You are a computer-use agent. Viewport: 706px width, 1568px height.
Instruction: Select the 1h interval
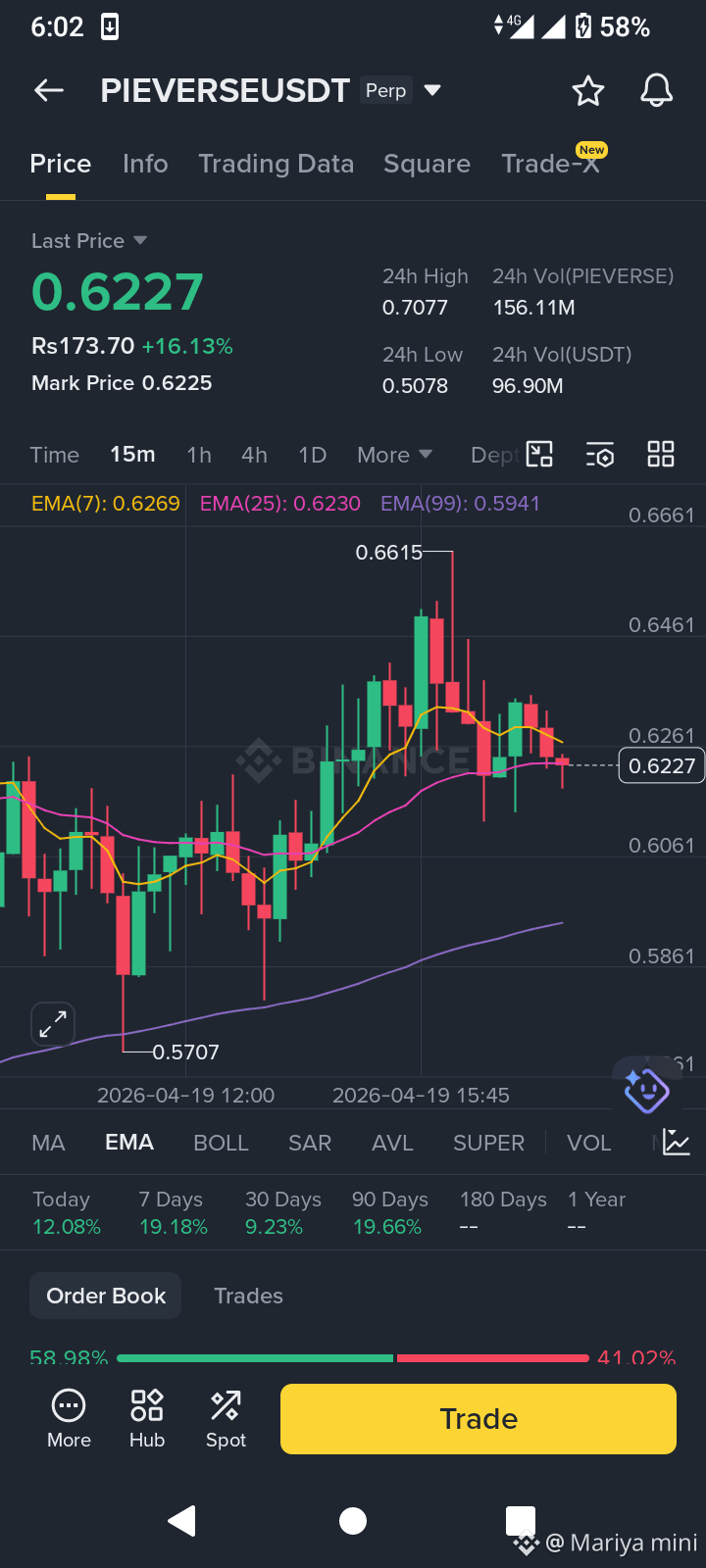(x=199, y=455)
